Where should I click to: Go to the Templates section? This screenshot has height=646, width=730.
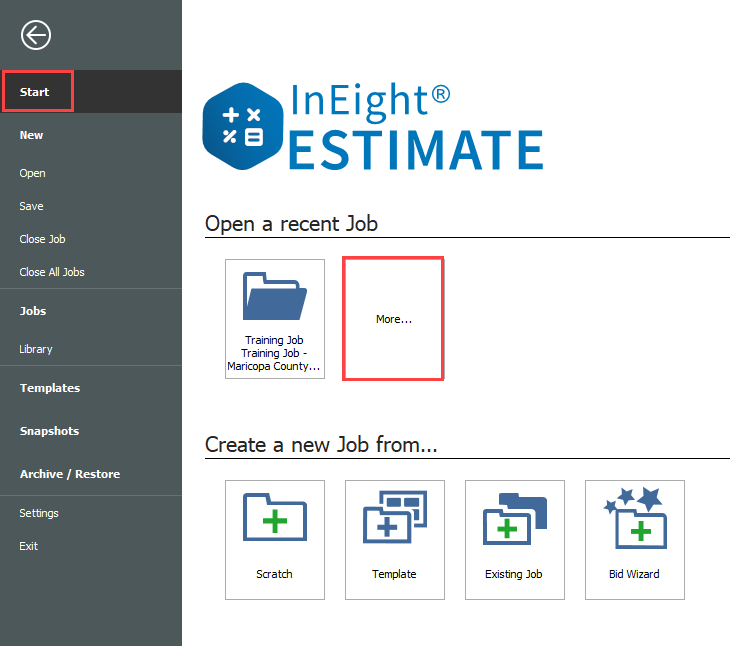click(x=50, y=388)
